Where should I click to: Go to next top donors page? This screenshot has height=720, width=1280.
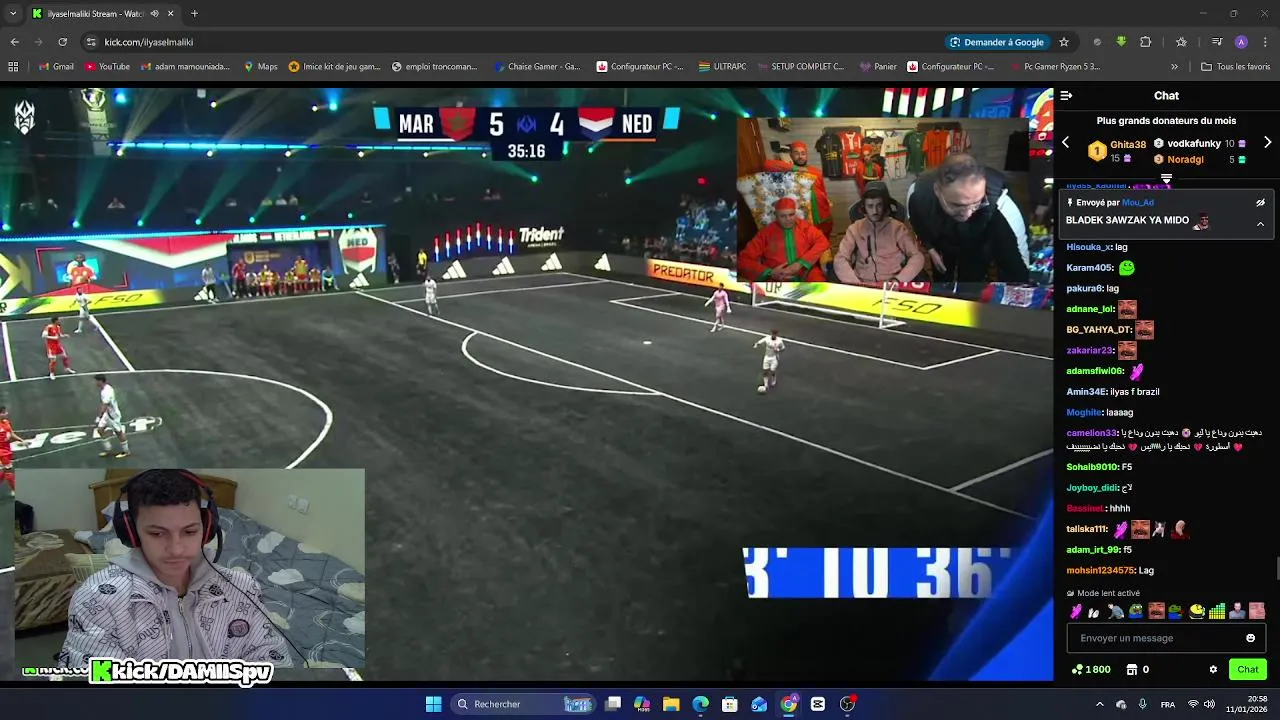pyautogui.click(x=1267, y=143)
